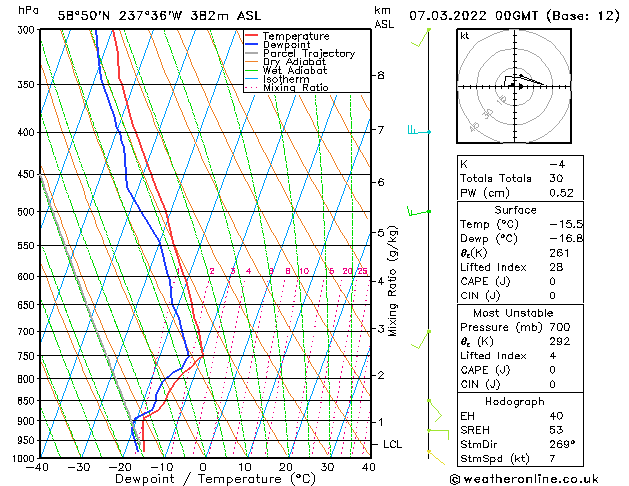The height and width of the screenshot is (486, 629).
Task: Click the EH value 40
Action: (x=556, y=416)
